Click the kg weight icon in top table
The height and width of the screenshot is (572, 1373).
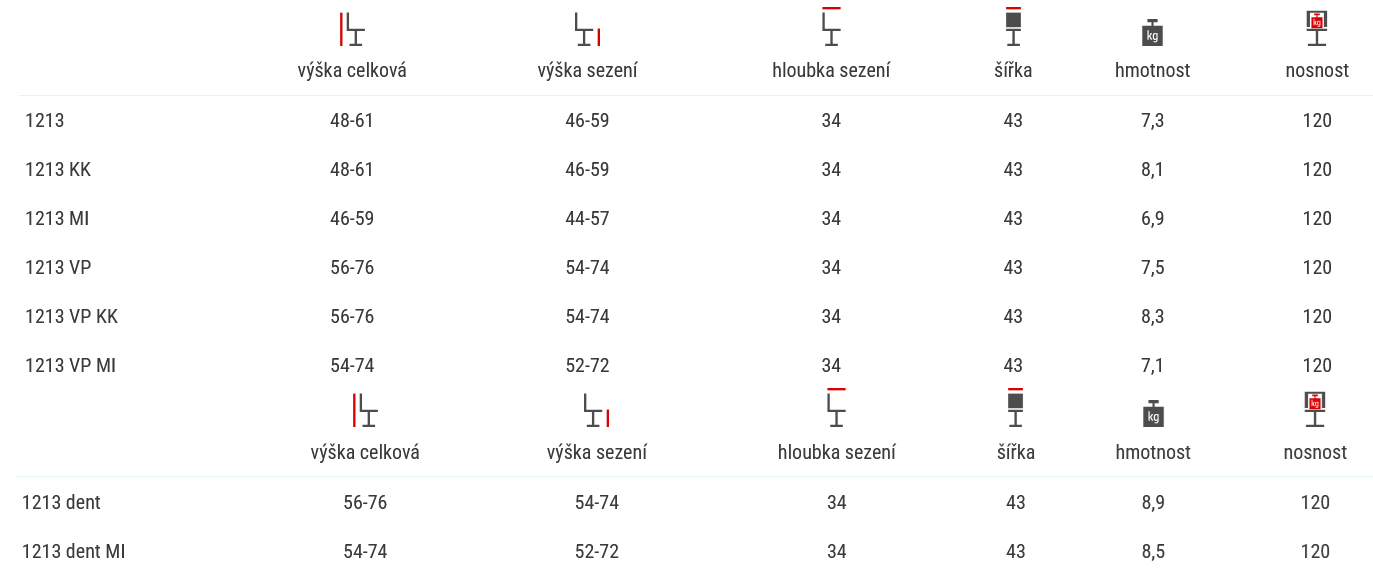(1152, 33)
